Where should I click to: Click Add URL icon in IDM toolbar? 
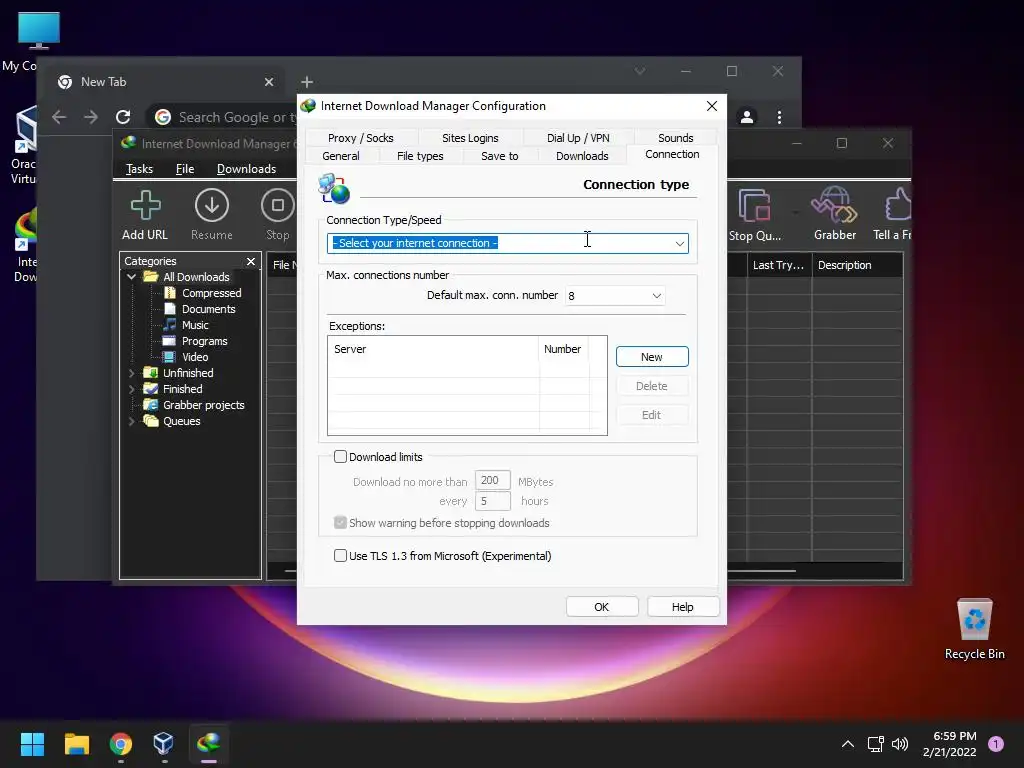coord(145,206)
